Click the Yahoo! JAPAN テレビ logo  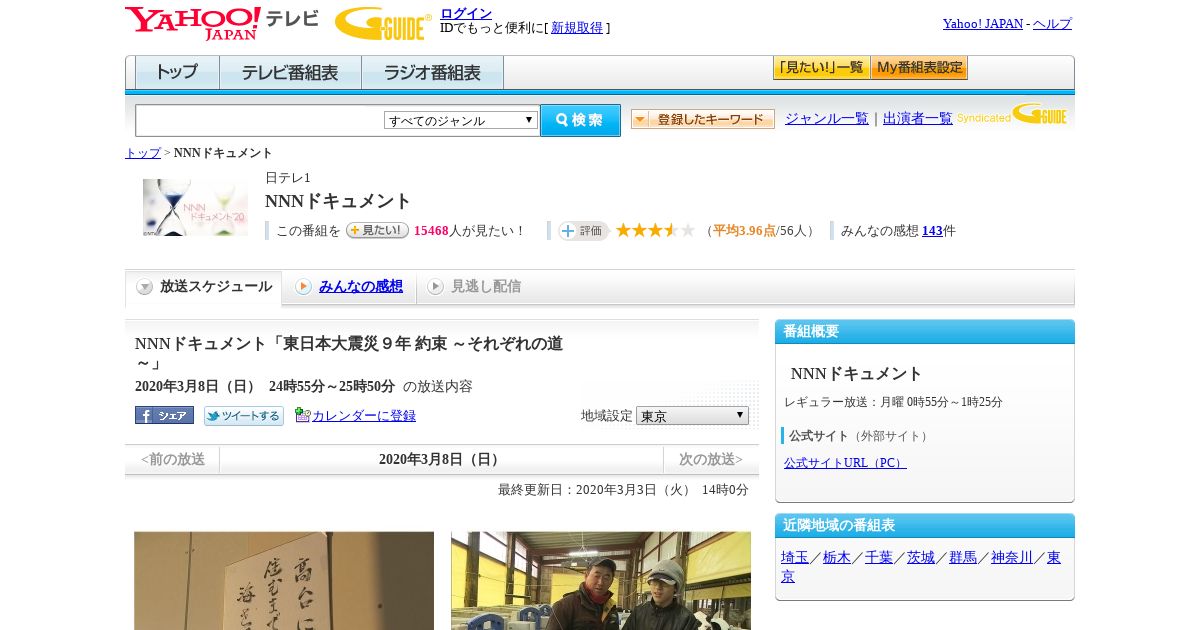(222, 23)
